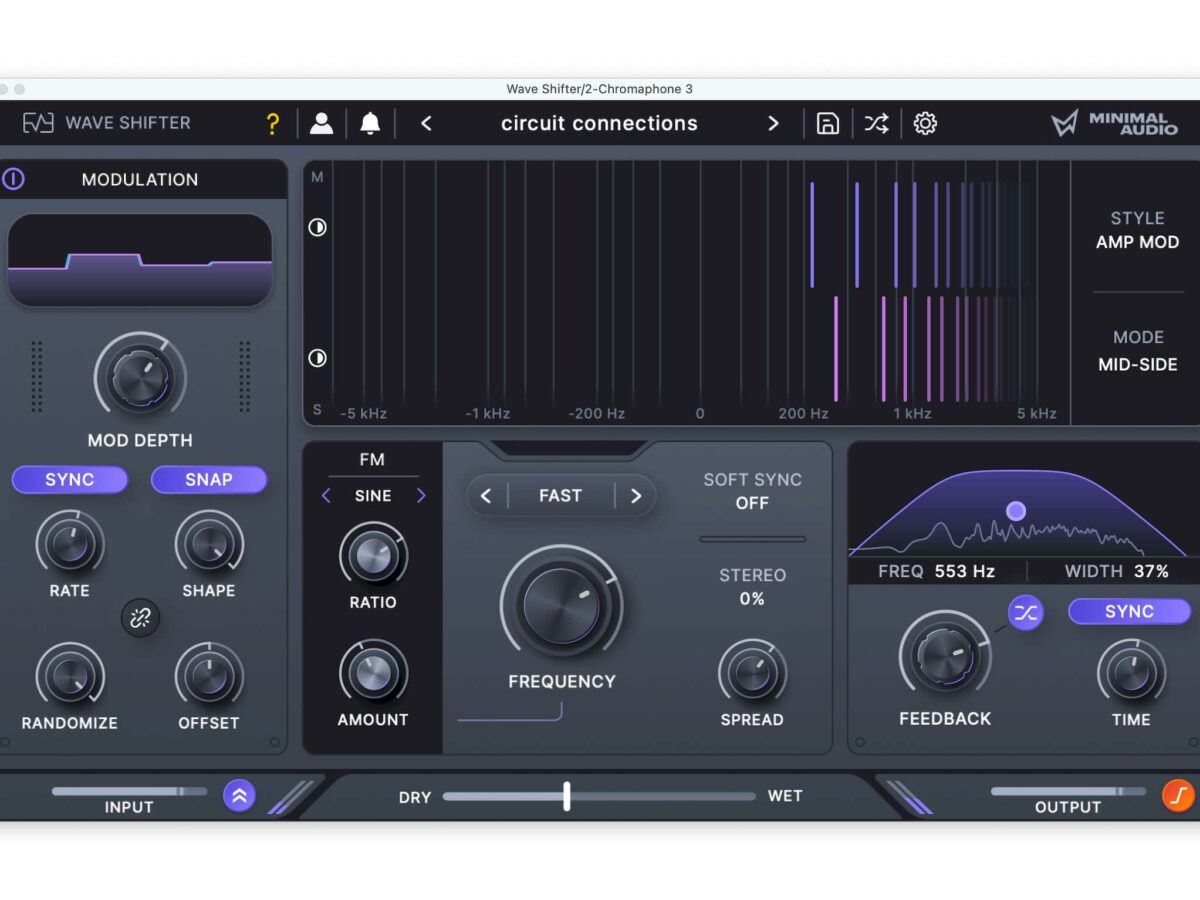Image resolution: width=1200 pixels, height=900 pixels.
Task: Open the preset menu 'circuit connections'
Action: [x=599, y=124]
